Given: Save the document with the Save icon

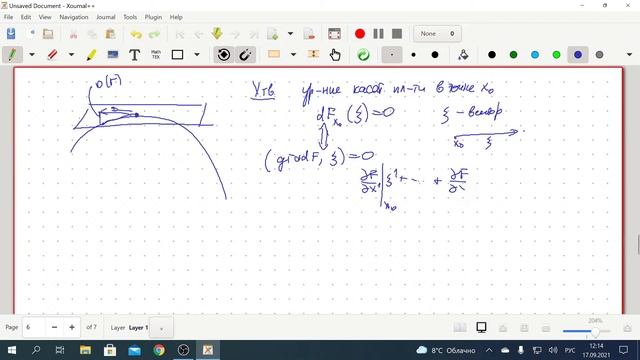Looking at the screenshot, I should click(11, 33).
